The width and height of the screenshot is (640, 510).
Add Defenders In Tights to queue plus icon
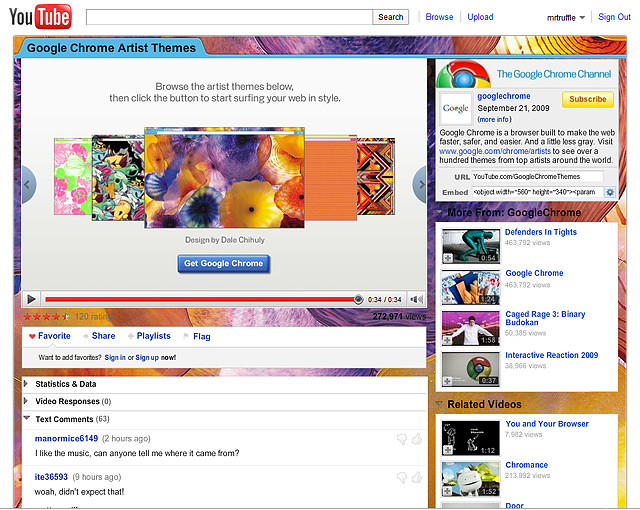point(448,258)
